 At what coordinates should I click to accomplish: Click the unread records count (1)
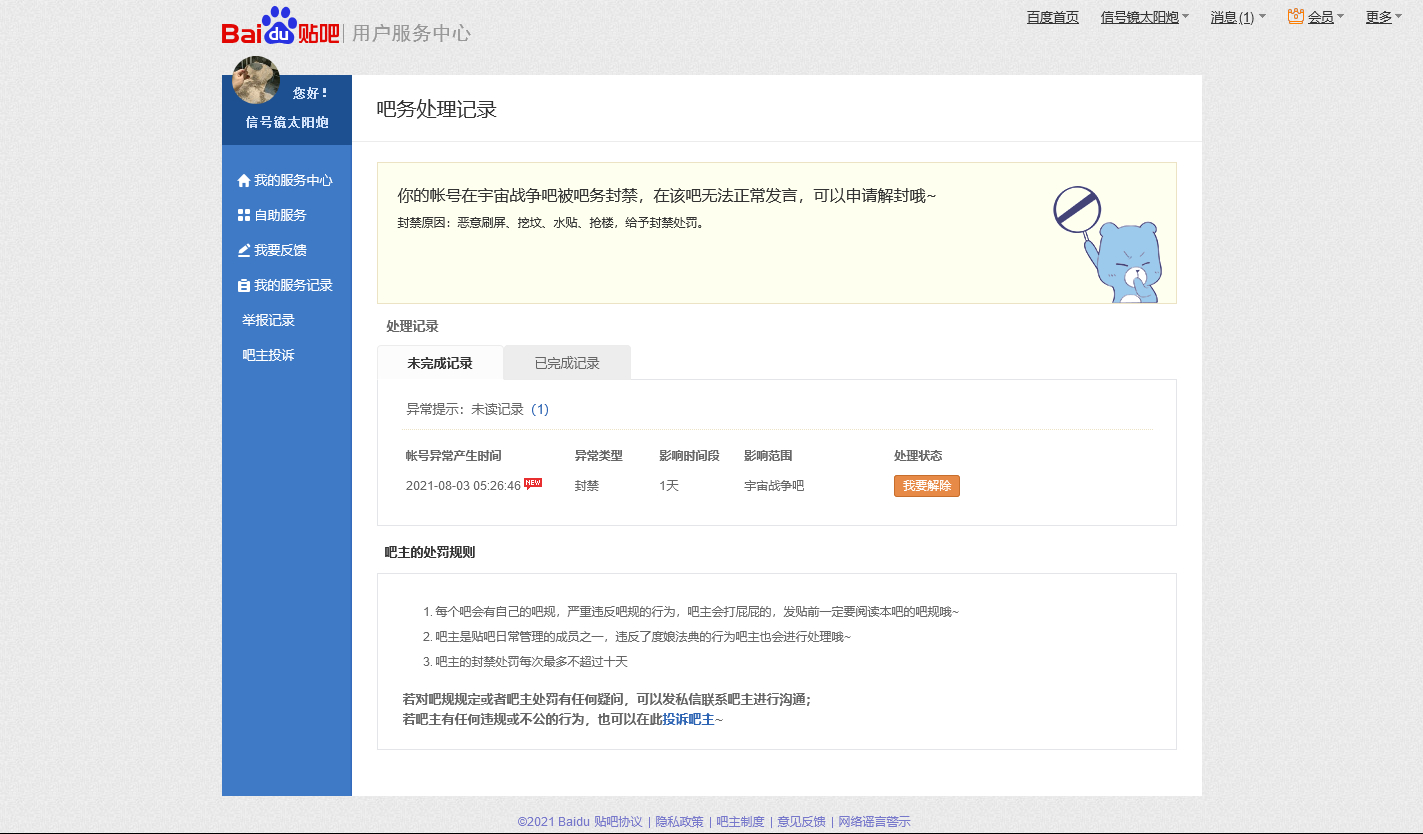coord(540,409)
